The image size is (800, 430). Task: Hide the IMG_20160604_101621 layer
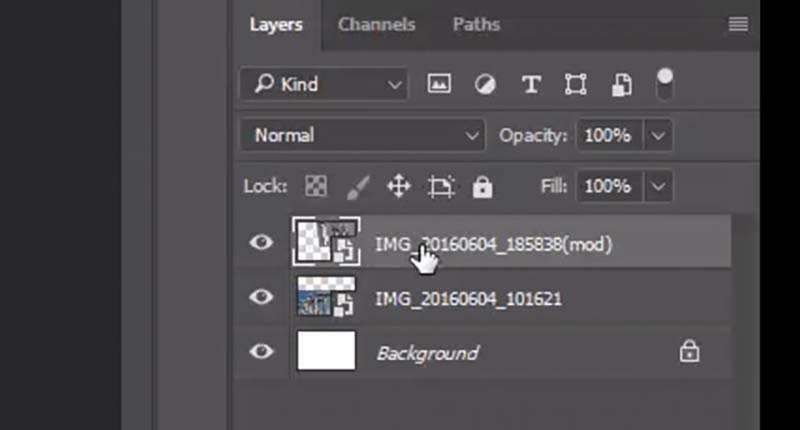(261, 296)
